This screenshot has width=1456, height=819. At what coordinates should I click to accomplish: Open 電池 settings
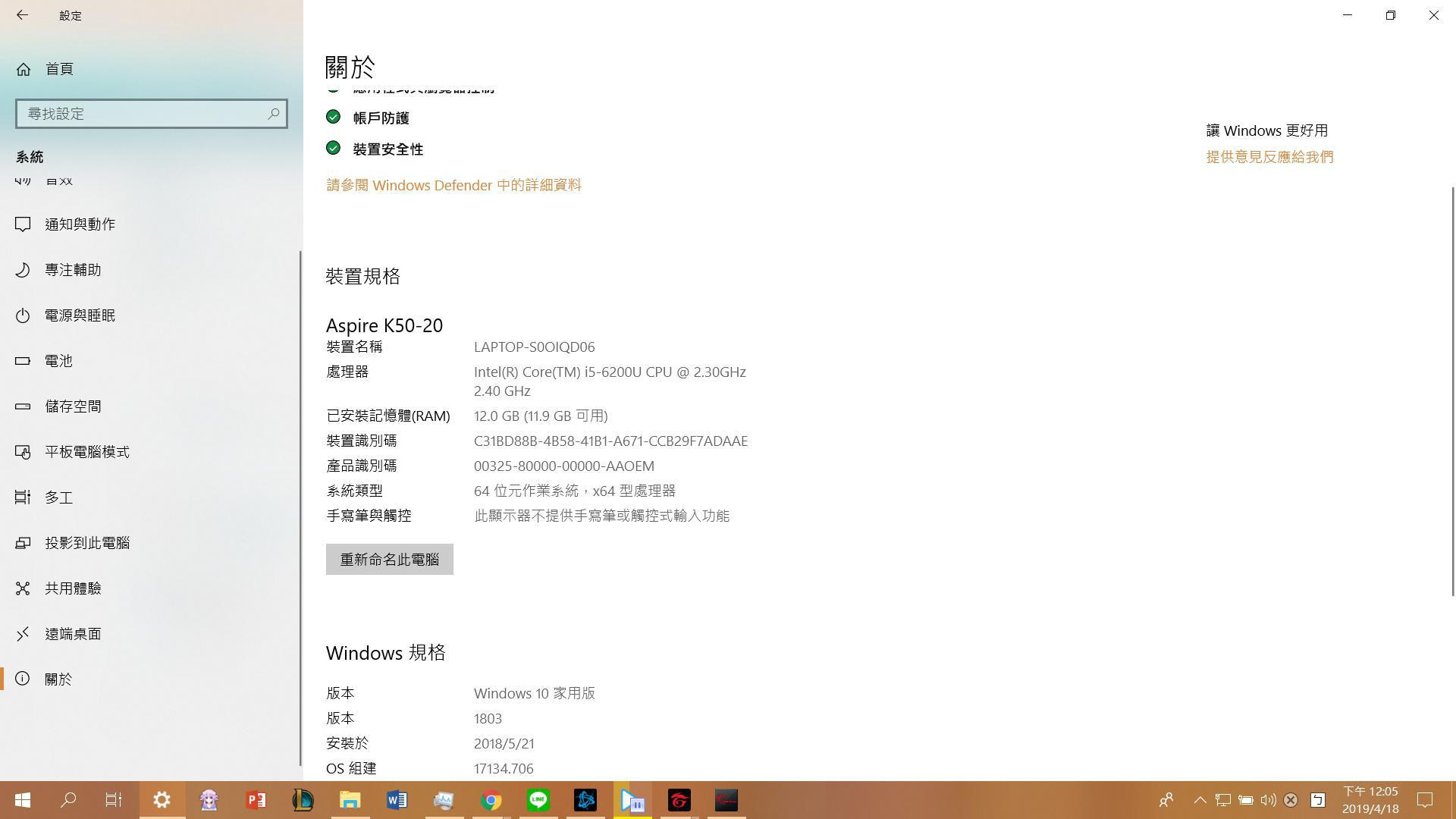[152, 361]
